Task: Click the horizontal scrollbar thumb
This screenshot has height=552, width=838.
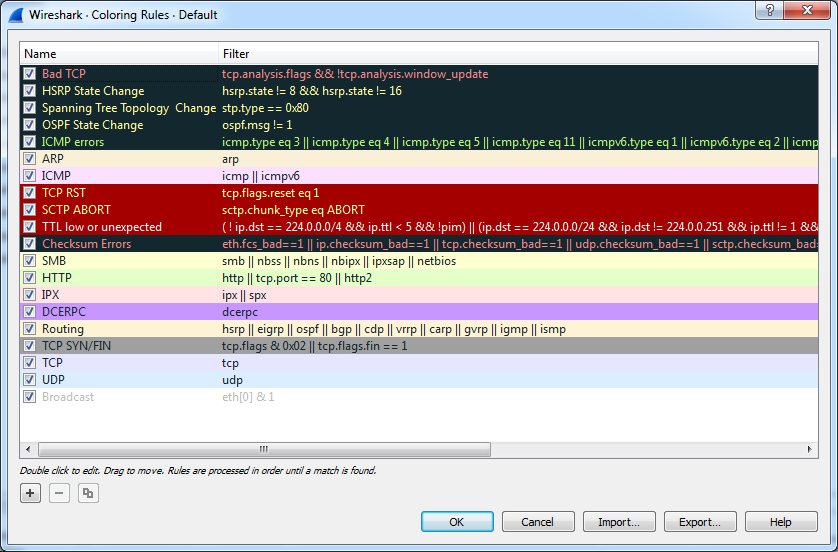Action: coord(264,449)
